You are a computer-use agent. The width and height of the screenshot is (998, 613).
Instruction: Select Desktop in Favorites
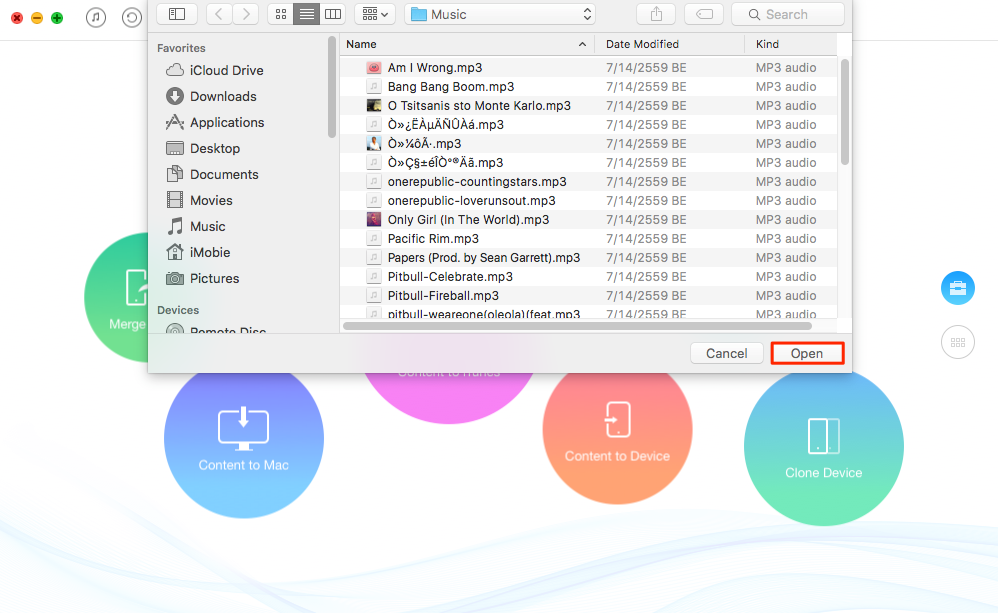(x=203, y=149)
